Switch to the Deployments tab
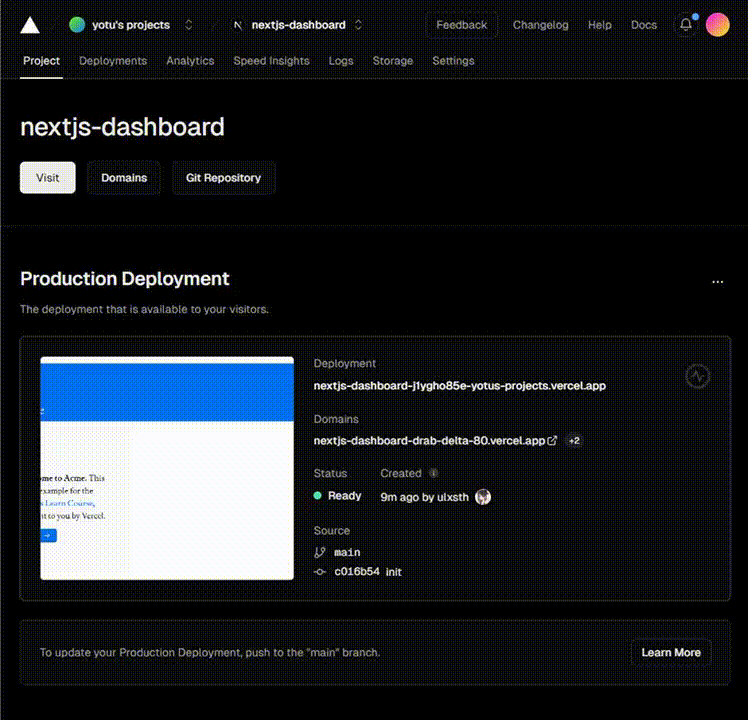Viewport: 748px width, 720px height. pyautogui.click(x=113, y=61)
